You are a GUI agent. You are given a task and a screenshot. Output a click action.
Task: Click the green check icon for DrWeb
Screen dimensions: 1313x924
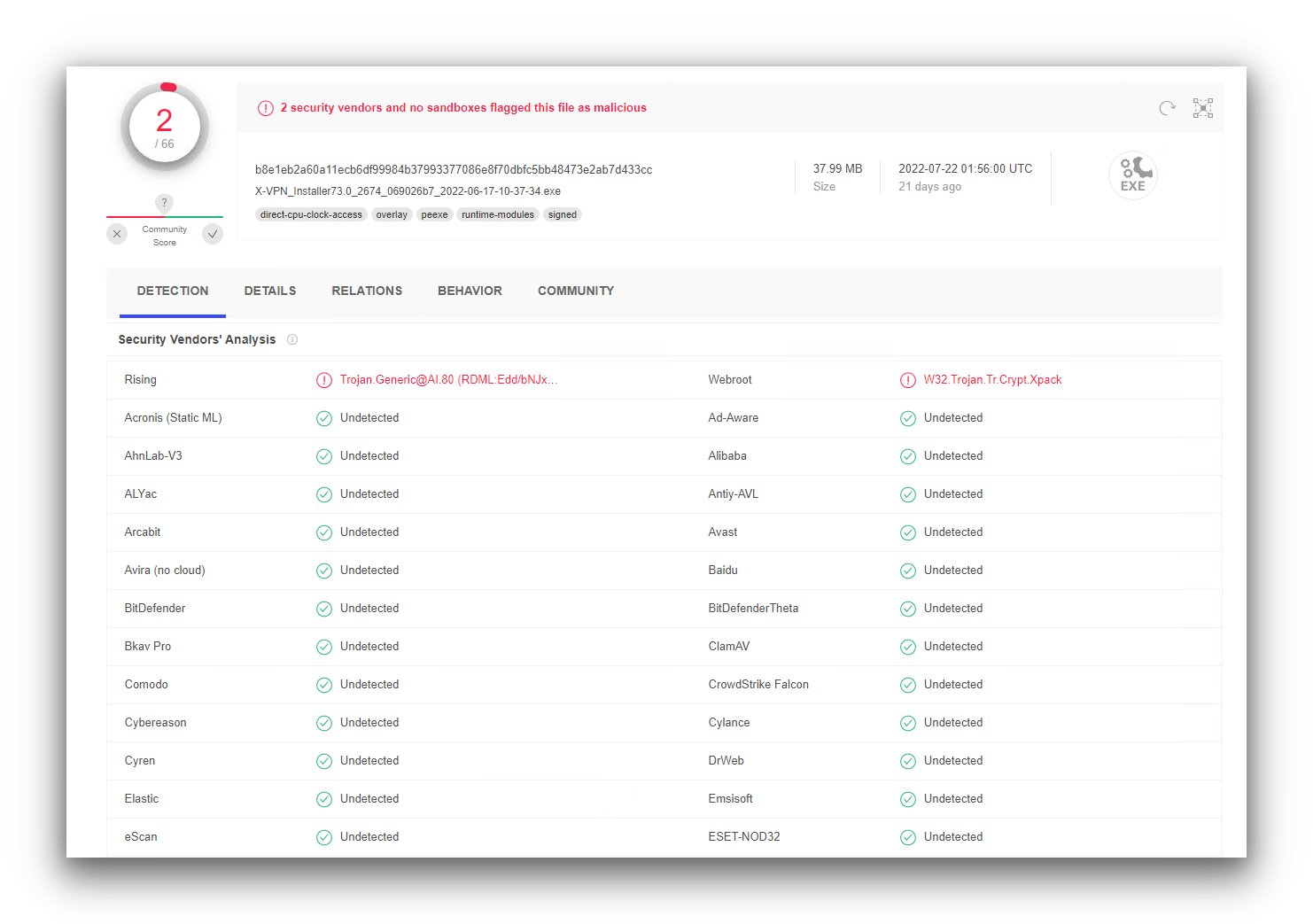coord(908,761)
